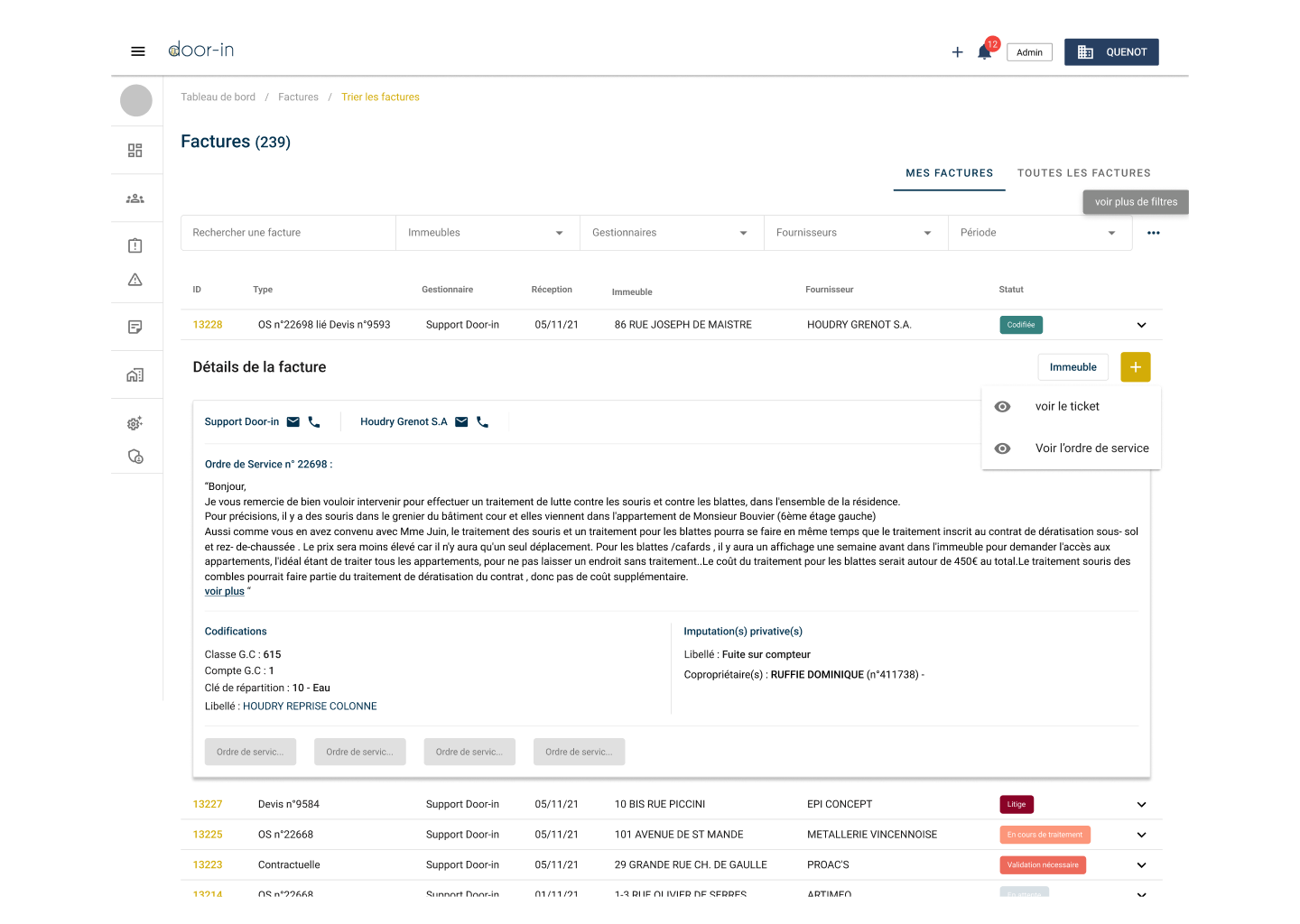Select the building/property icon in sidebar
The width and height of the screenshot is (1300, 924).
(x=136, y=374)
